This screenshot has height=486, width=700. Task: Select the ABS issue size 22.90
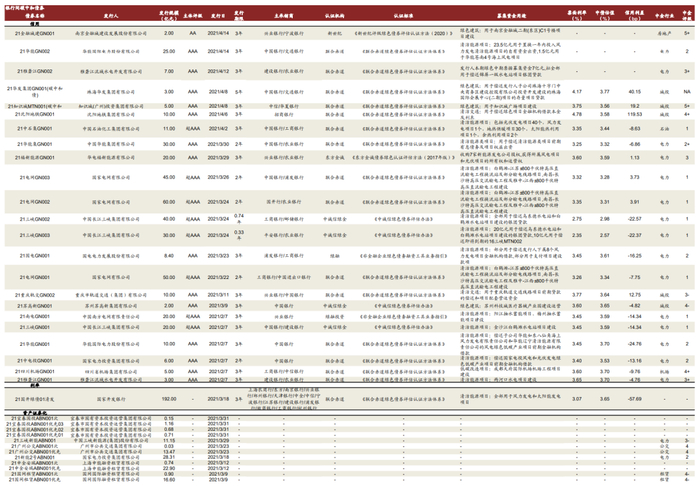point(169,469)
